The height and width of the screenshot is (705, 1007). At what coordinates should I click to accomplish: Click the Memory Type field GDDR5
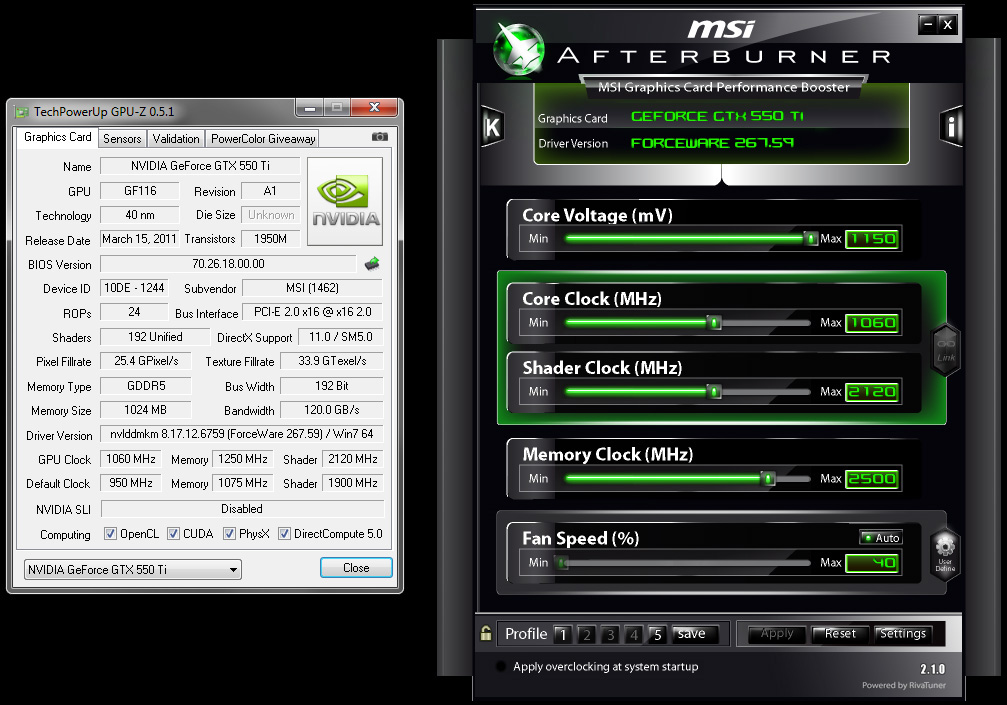[x=146, y=385]
